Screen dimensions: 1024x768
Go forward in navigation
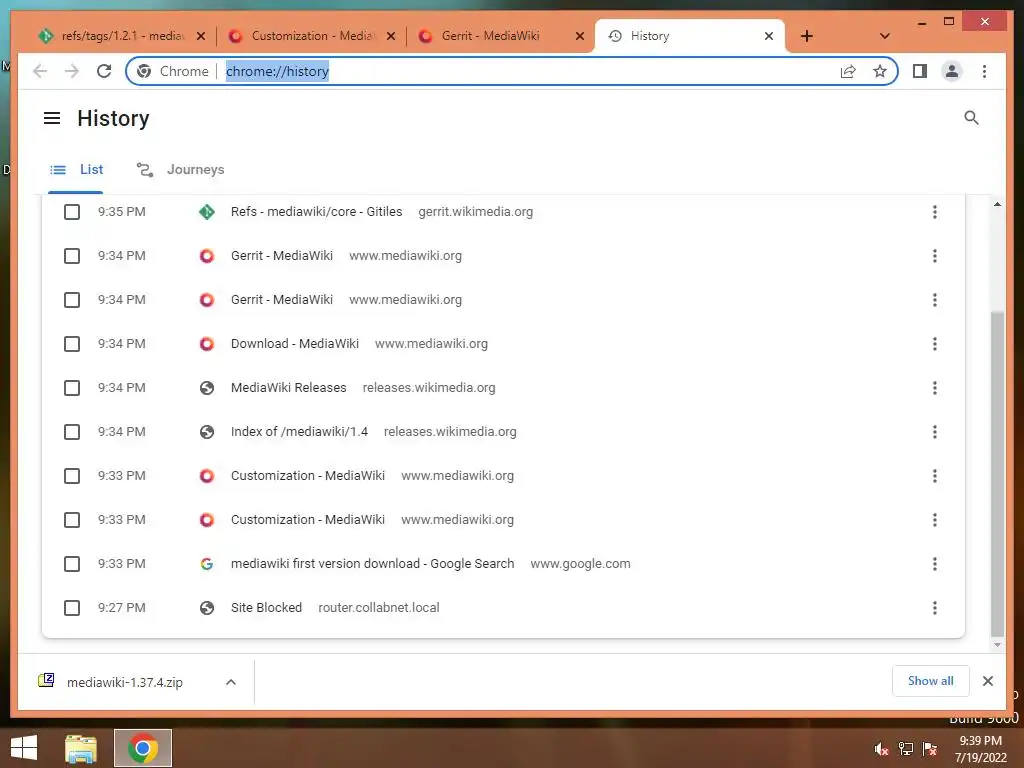pyautogui.click(x=72, y=71)
